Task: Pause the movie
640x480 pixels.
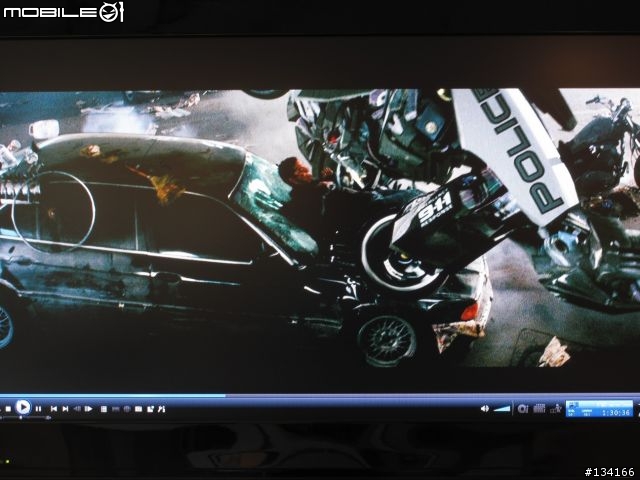Action: point(38,409)
